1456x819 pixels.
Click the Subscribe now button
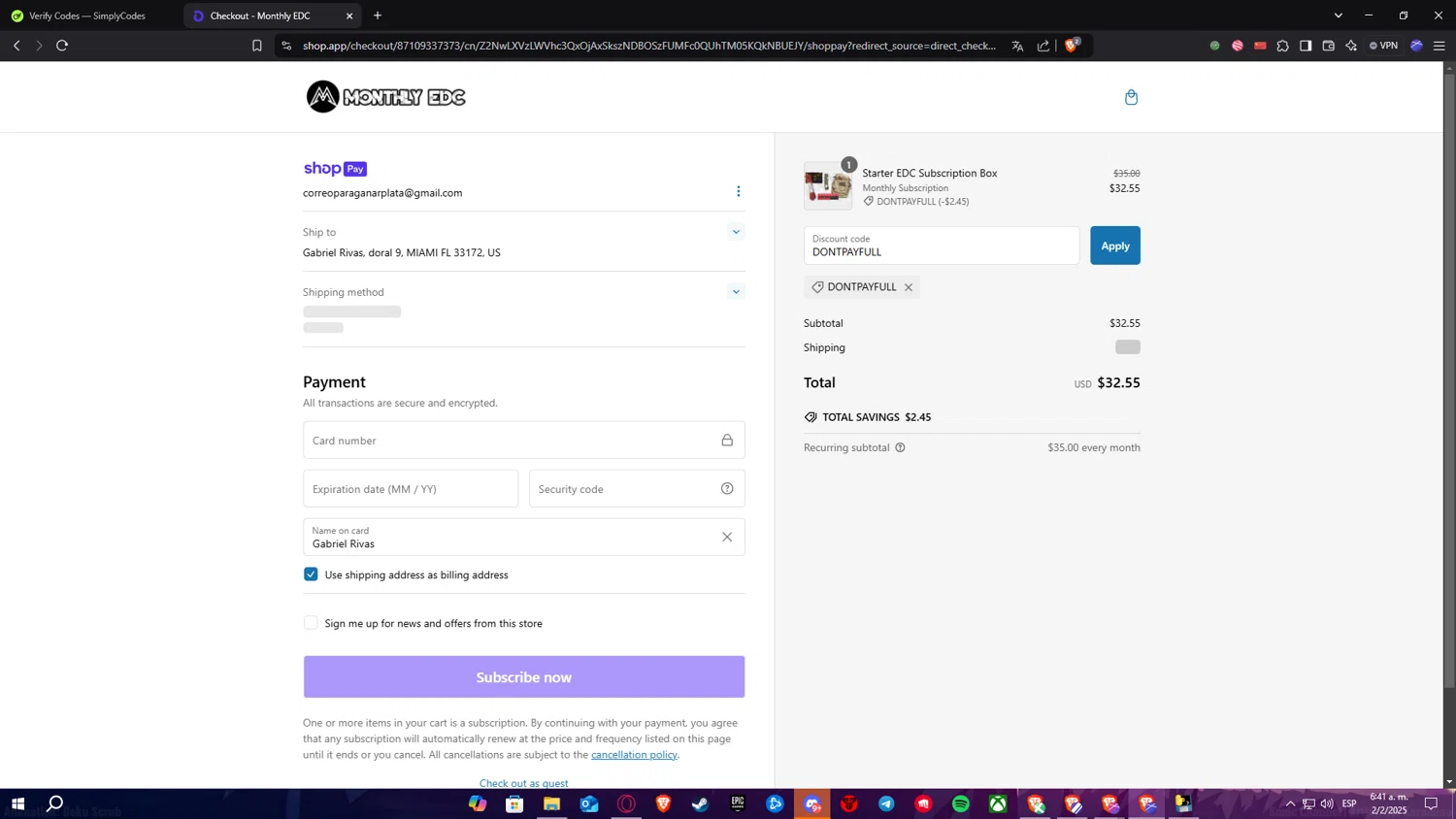click(x=524, y=677)
